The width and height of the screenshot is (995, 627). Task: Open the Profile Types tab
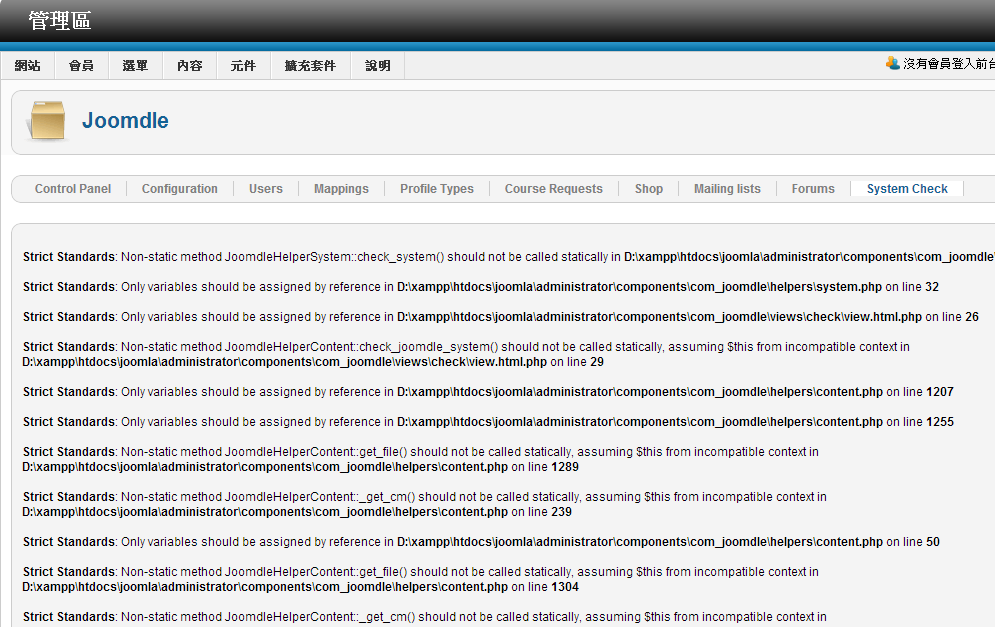click(437, 188)
